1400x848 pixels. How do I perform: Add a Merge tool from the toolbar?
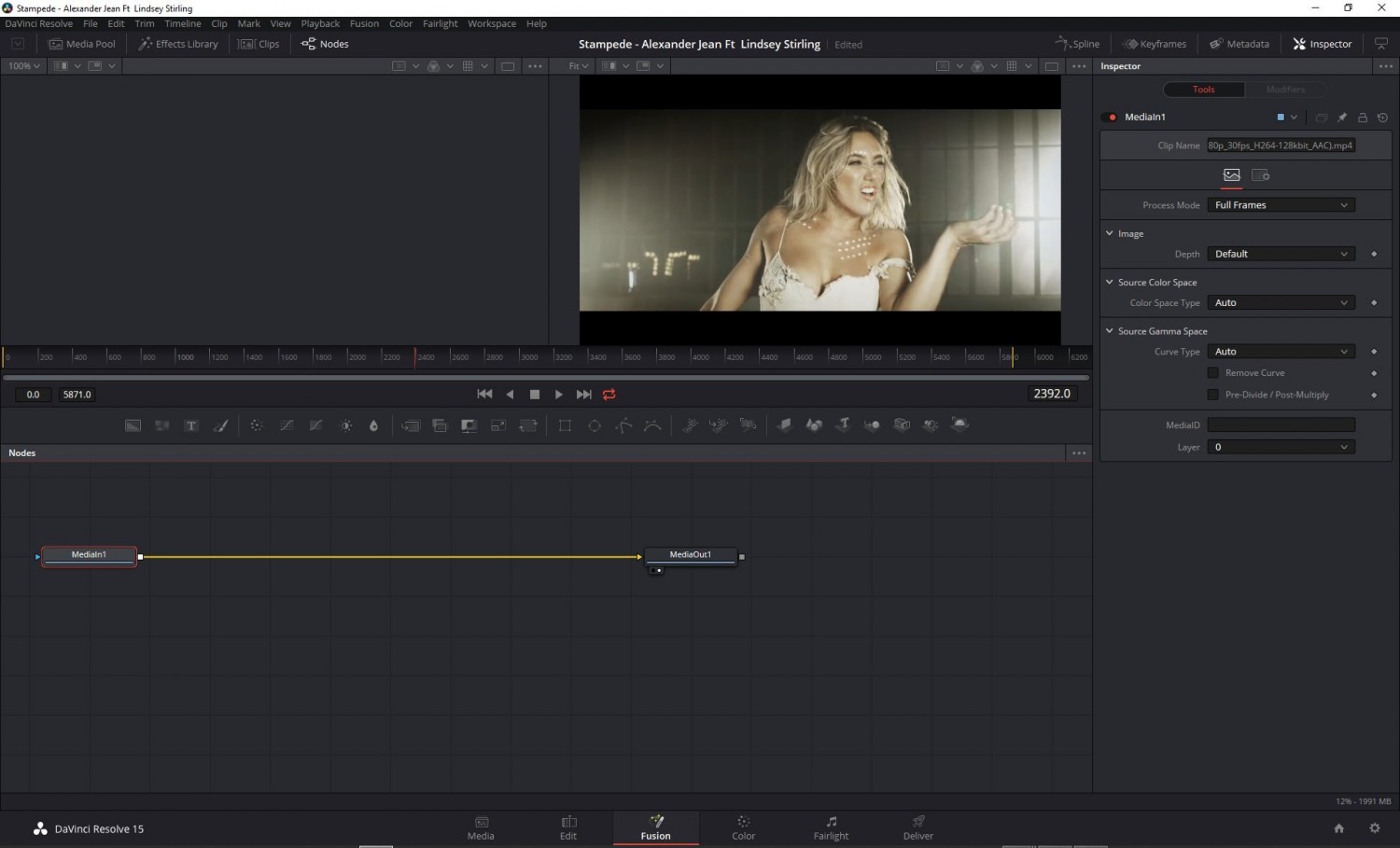tap(411, 425)
